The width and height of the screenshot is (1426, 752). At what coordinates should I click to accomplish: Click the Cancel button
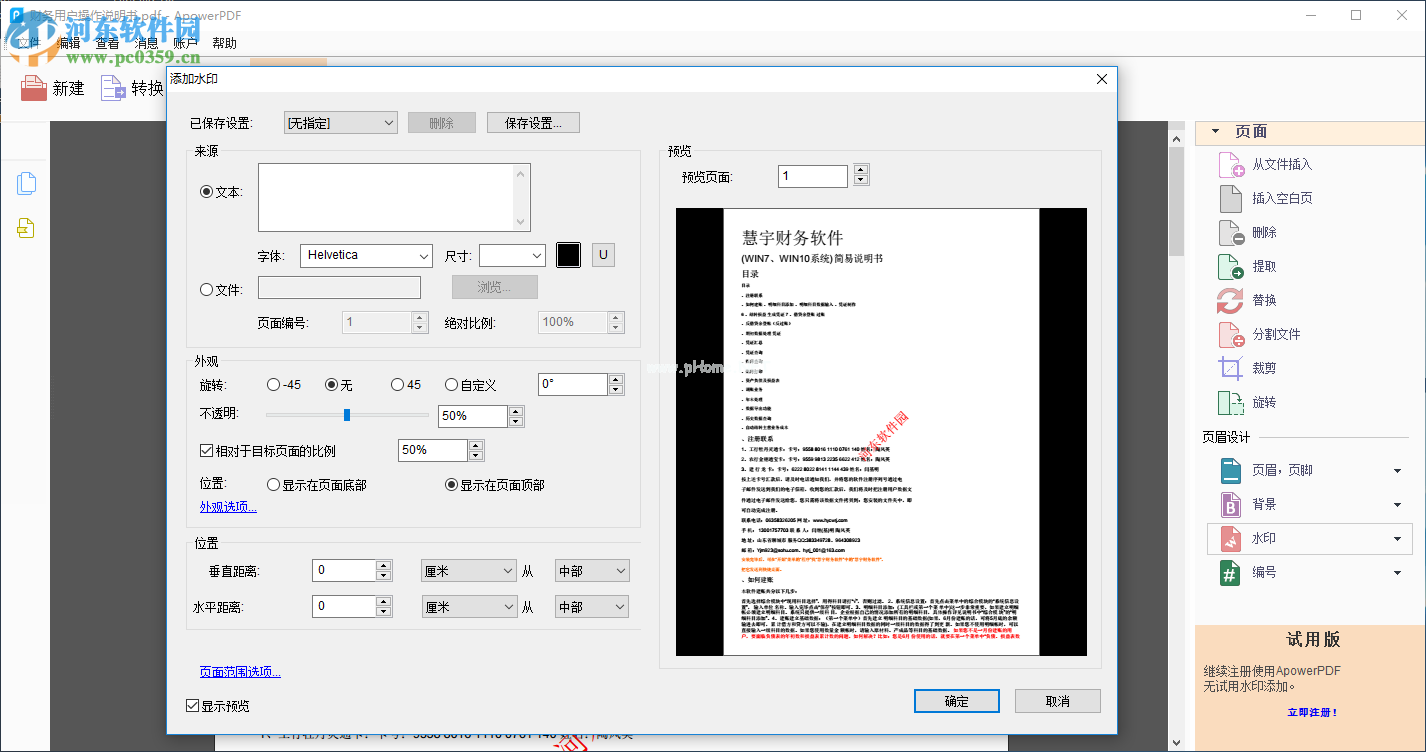pos(1058,701)
